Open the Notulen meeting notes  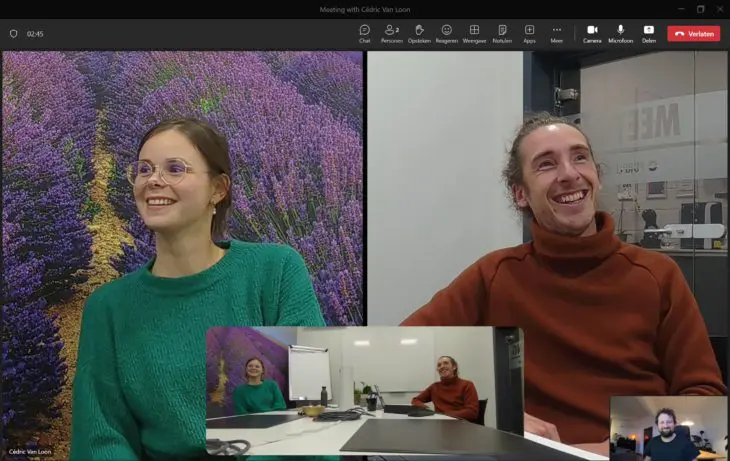[x=502, y=33]
